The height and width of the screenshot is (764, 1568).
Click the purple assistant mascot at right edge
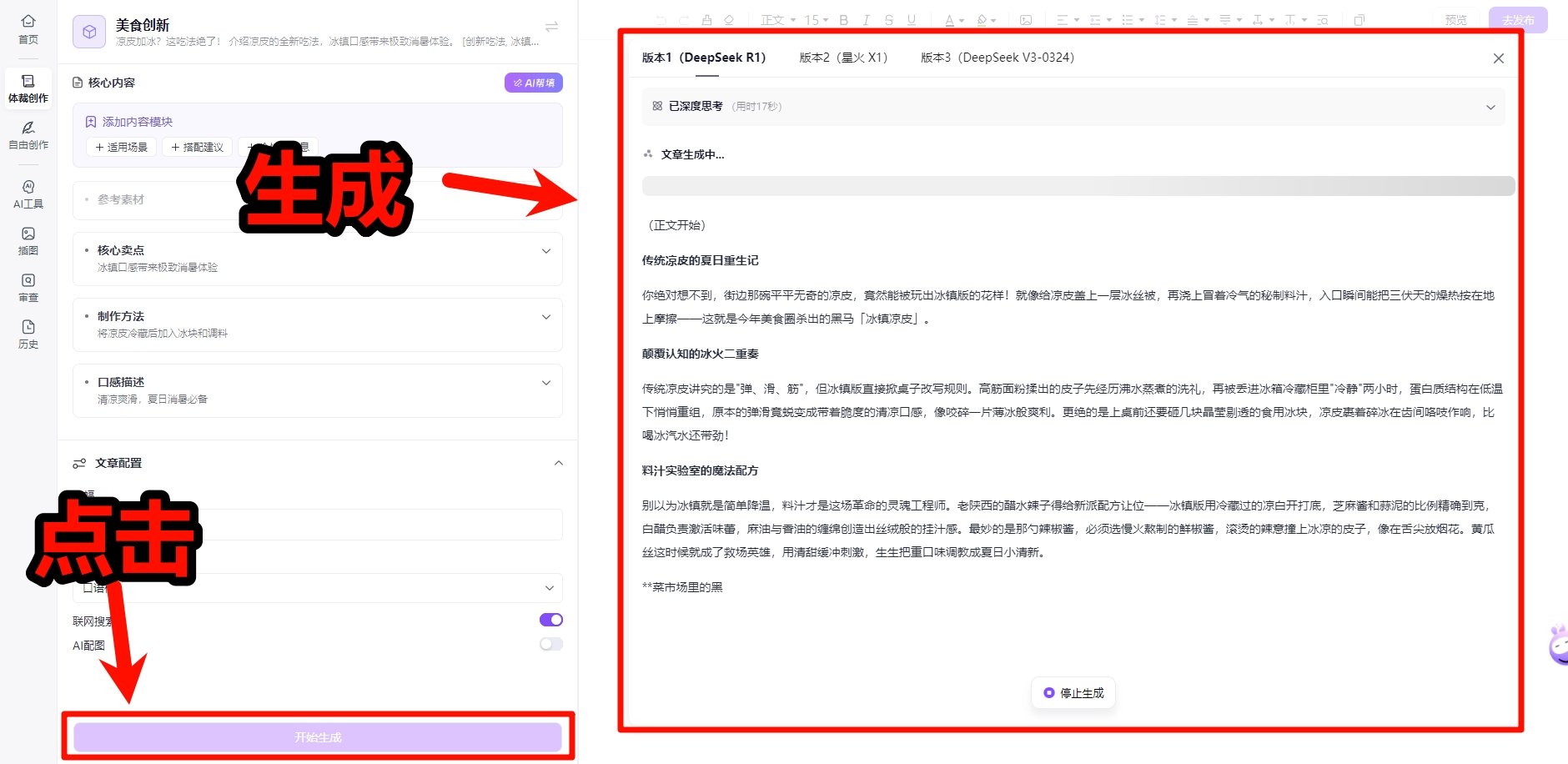[x=1558, y=646]
